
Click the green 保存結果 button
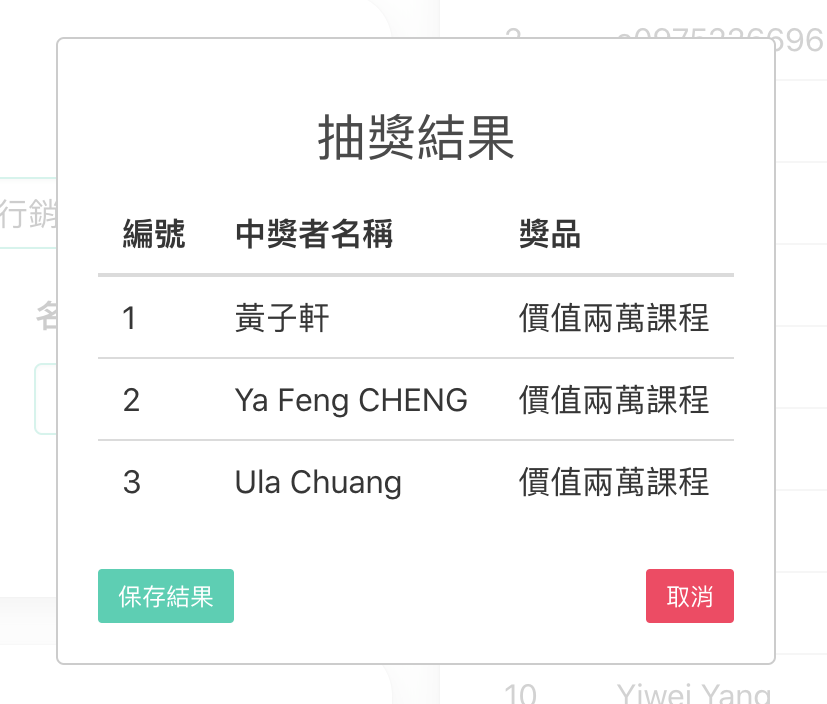click(x=166, y=596)
